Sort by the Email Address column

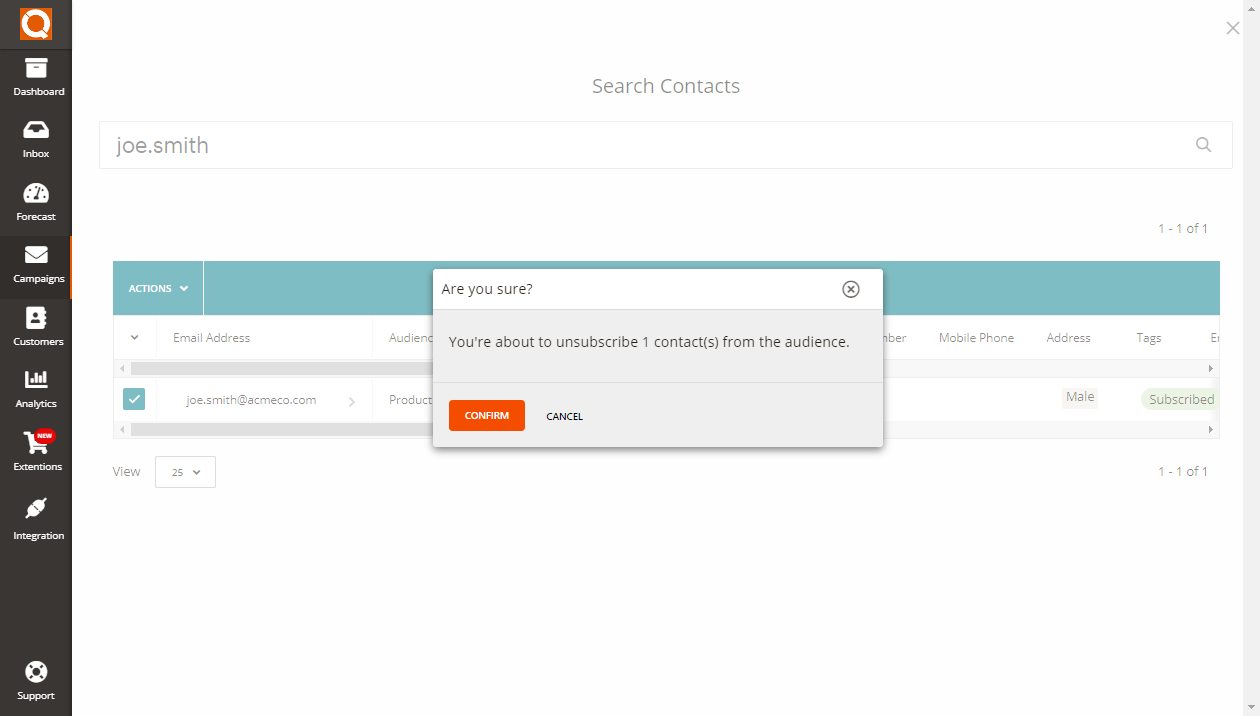pos(211,337)
